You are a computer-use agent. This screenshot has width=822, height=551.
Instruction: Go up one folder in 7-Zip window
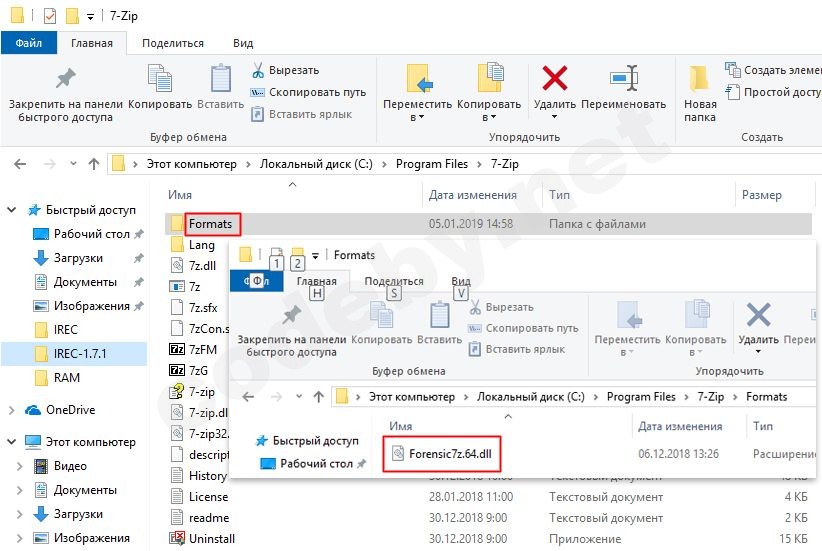(x=94, y=164)
